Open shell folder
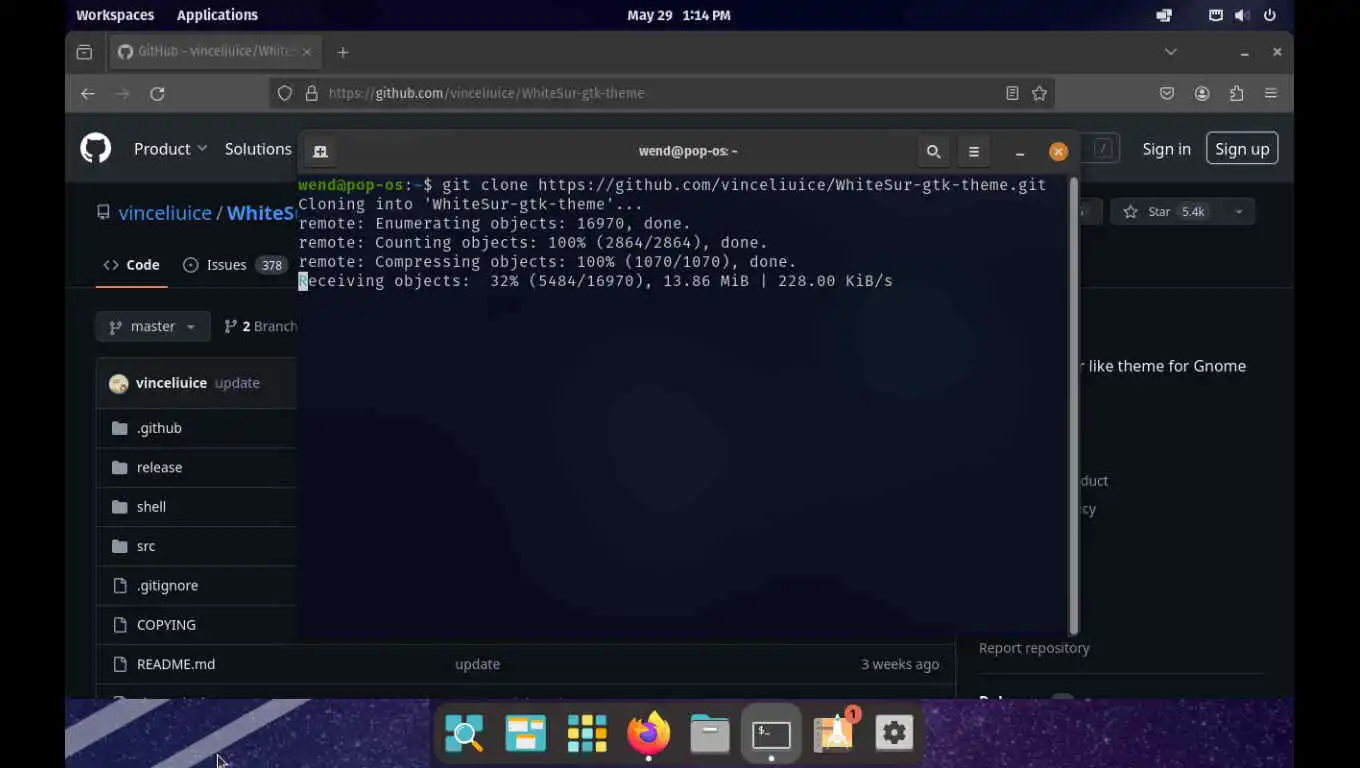 (151, 507)
